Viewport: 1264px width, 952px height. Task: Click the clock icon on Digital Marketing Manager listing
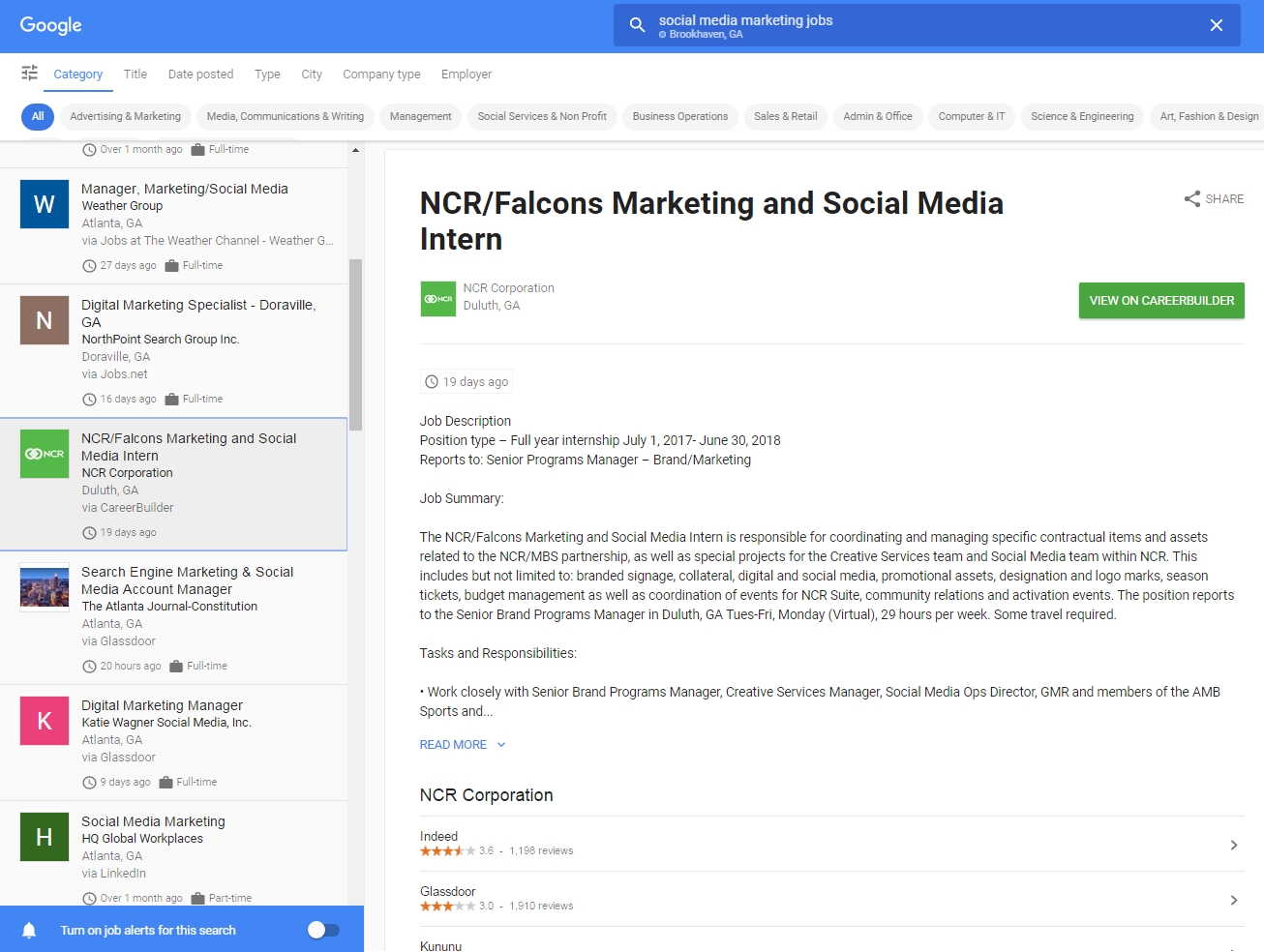pyautogui.click(x=89, y=783)
